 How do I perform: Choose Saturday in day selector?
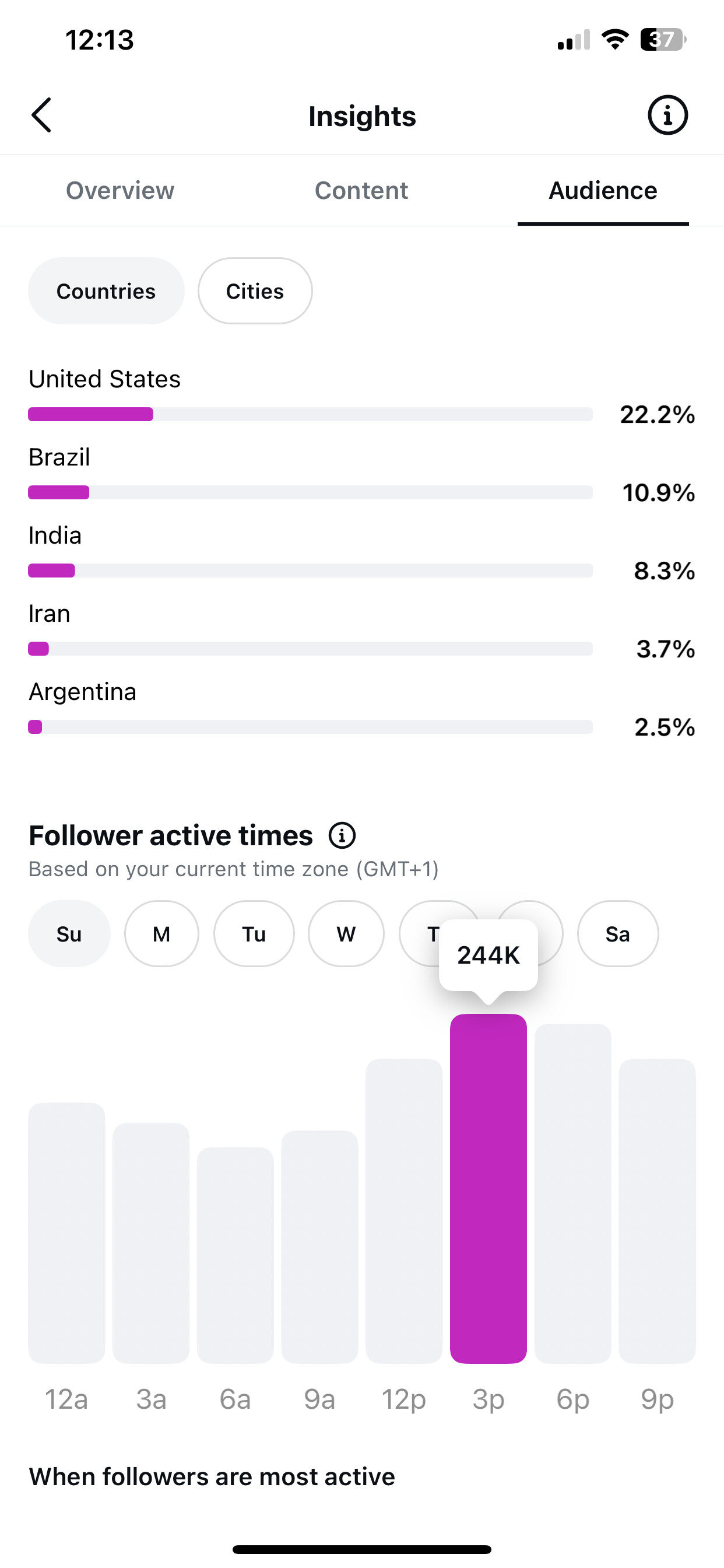pos(617,934)
